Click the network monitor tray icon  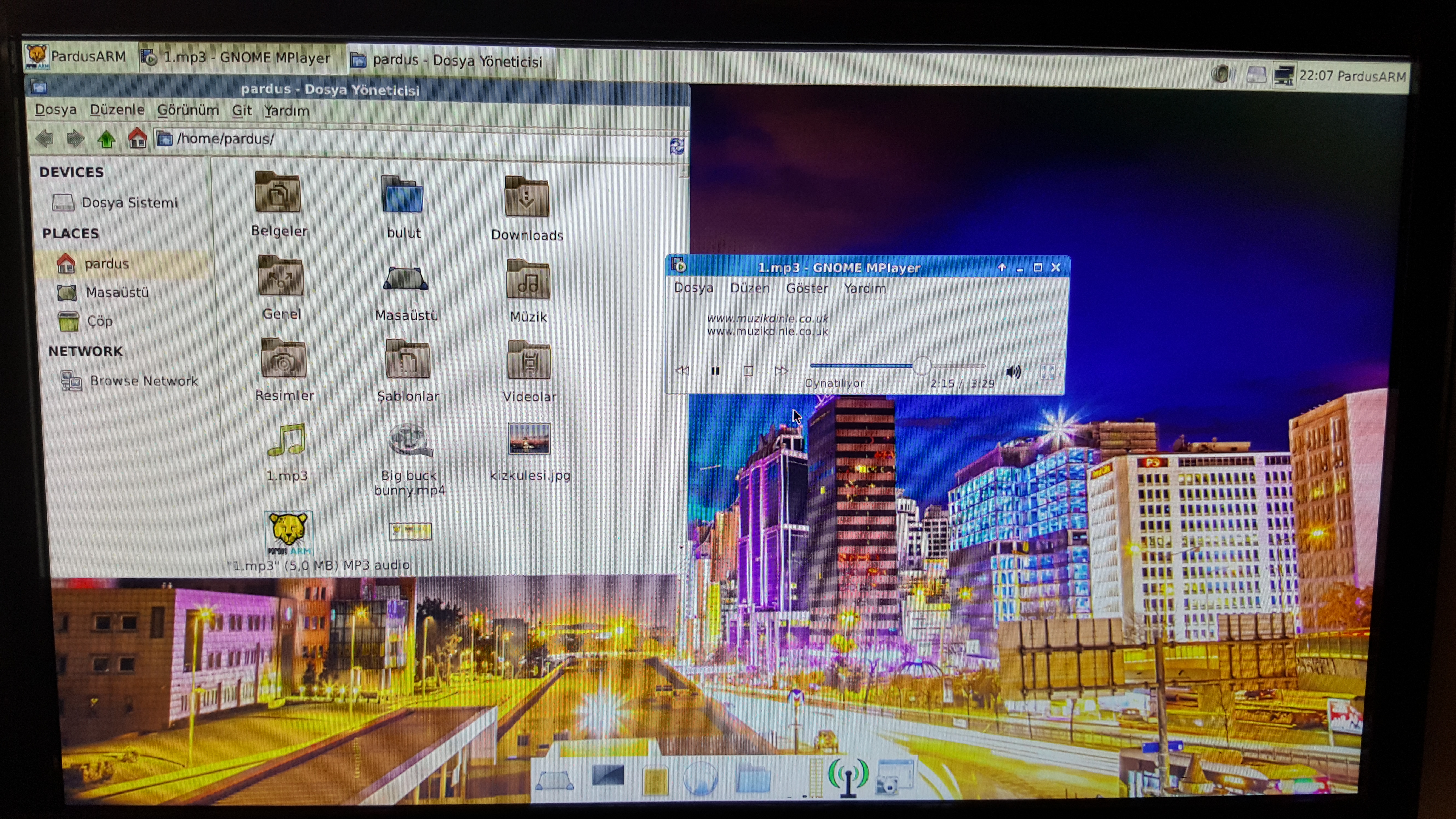pyautogui.click(x=1284, y=75)
